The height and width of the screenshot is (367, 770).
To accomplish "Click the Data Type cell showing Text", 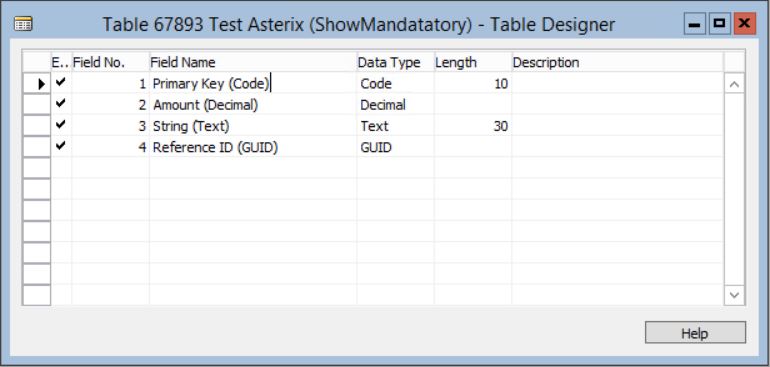I will [x=395, y=126].
